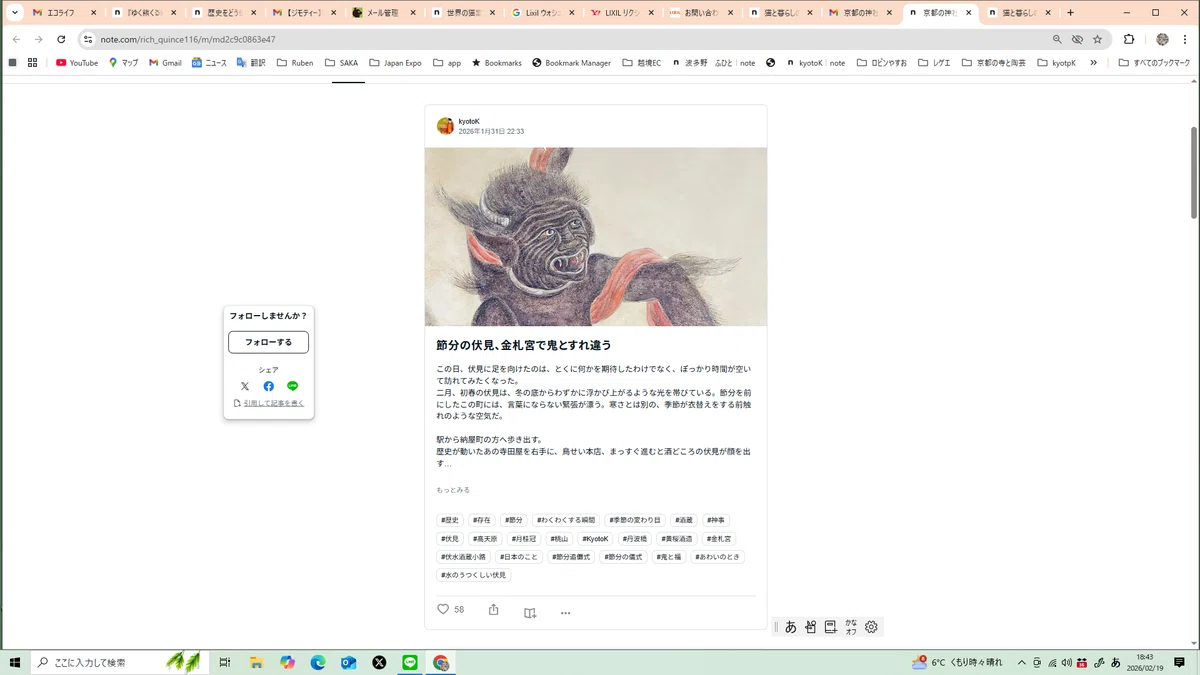The height and width of the screenshot is (675, 1200).
Task: Open the article title 節分の伏見、金札宮で鬼とすれ違う
Action: (523, 345)
